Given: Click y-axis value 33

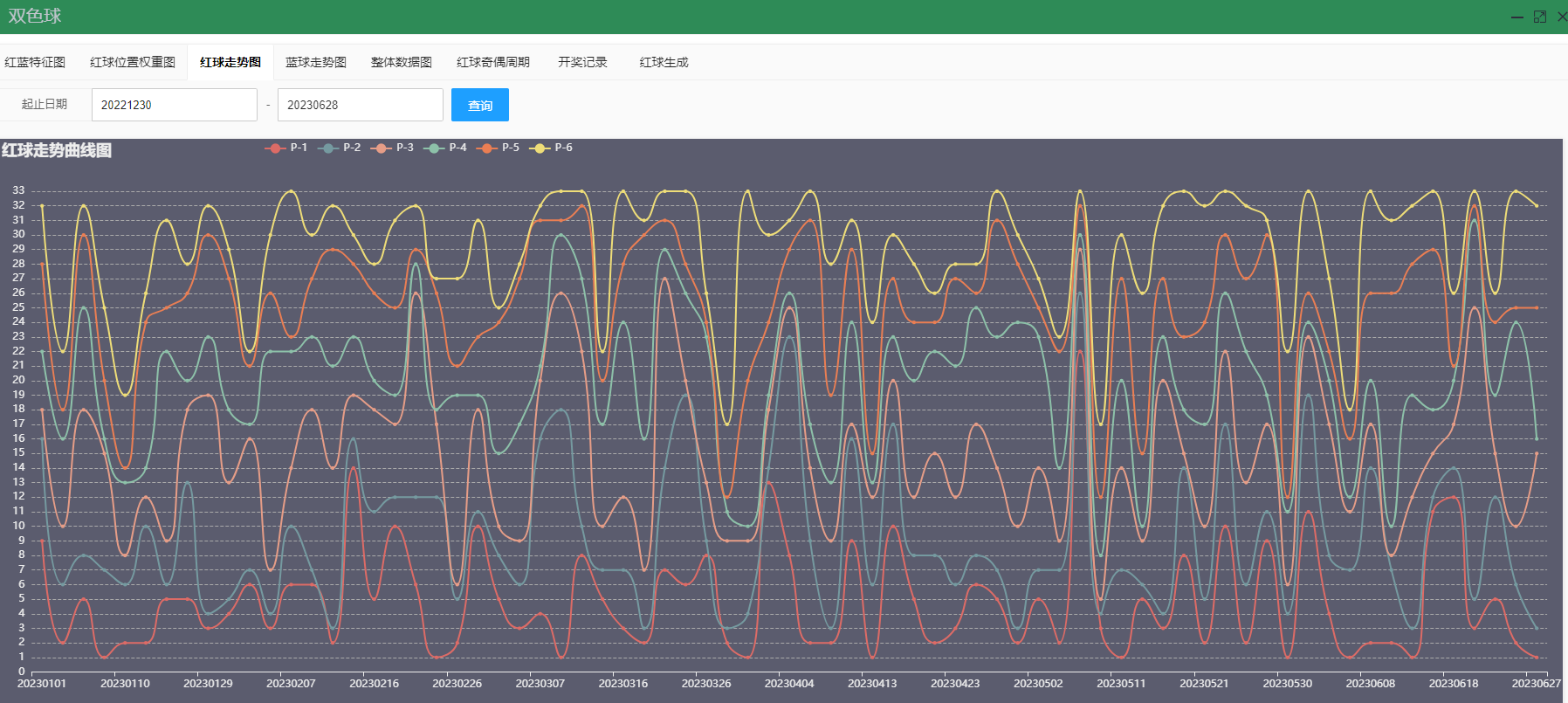Looking at the screenshot, I should (x=18, y=190).
